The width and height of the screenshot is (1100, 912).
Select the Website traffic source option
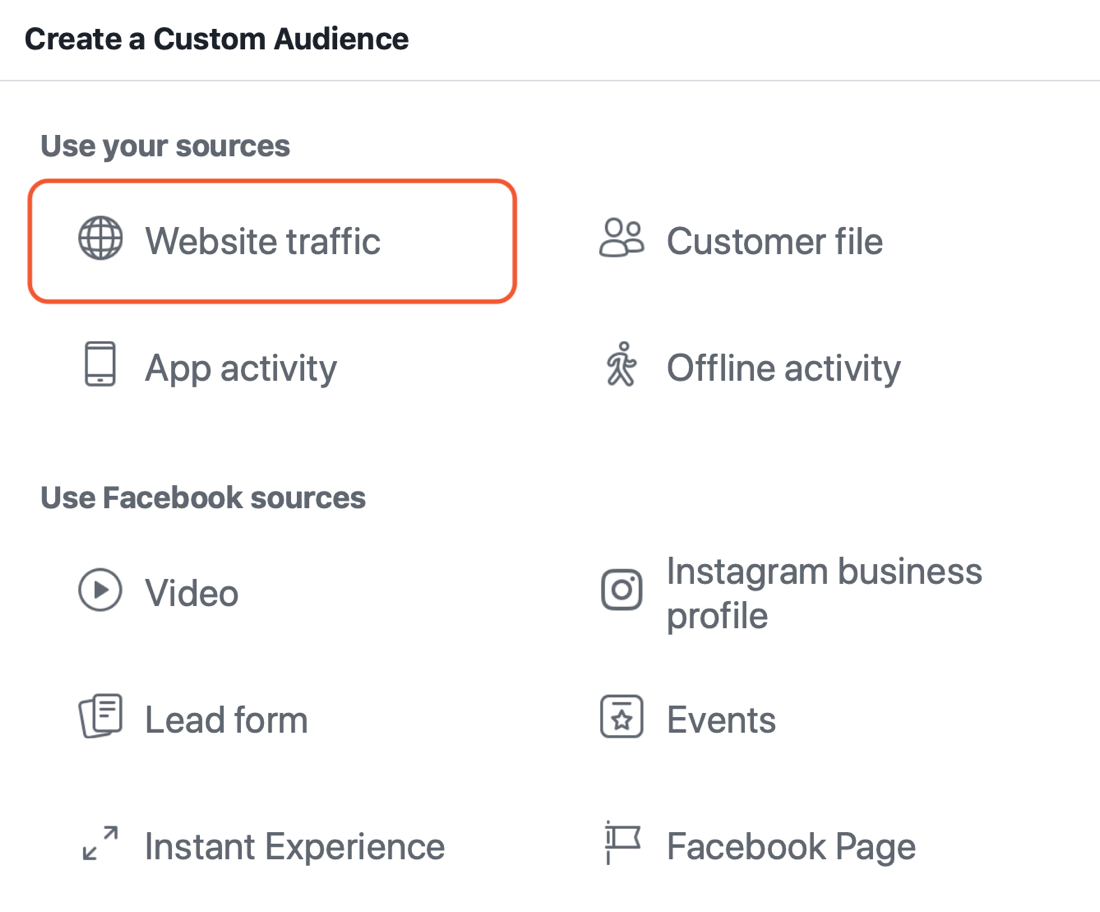pyautogui.click(x=262, y=241)
